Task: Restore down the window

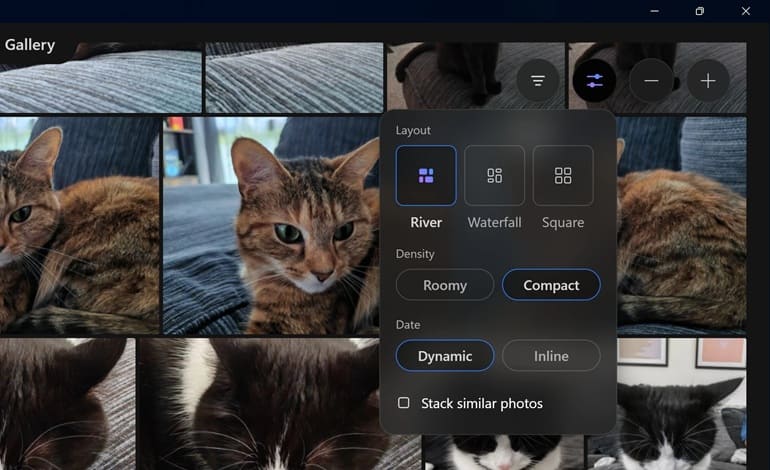Action: click(x=700, y=11)
